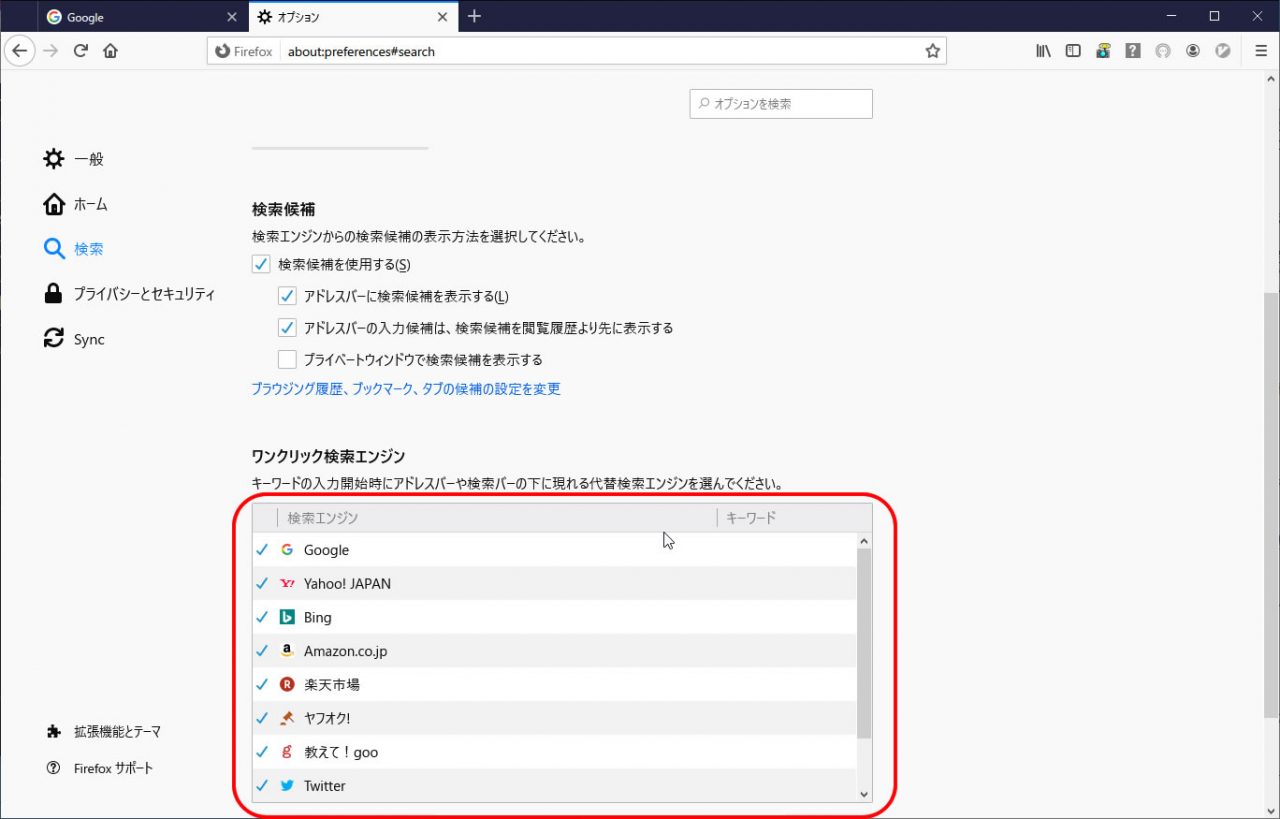Click the engine list scrollbar thumb
The height and width of the screenshot is (819, 1280).
click(x=864, y=643)
